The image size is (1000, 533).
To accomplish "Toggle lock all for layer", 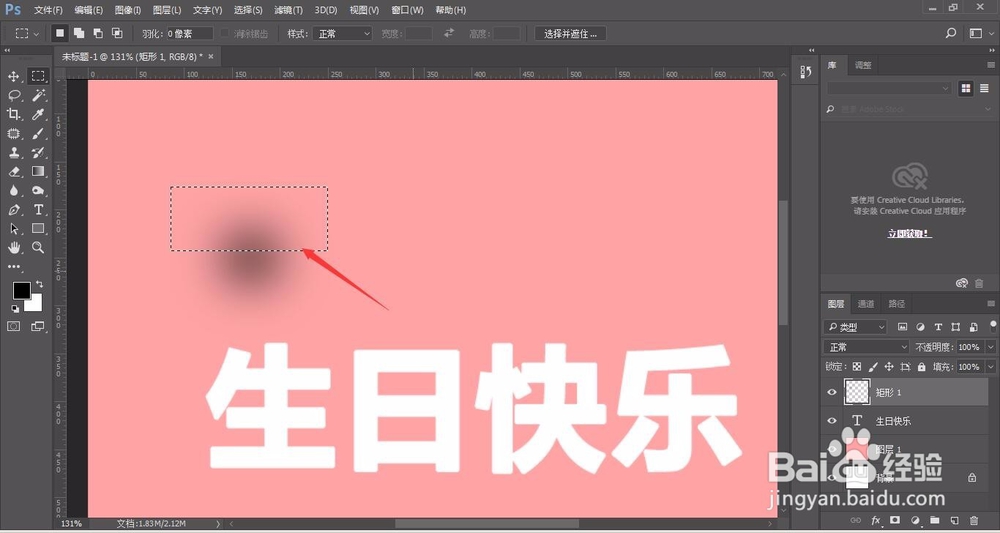I will pos(922,367).
